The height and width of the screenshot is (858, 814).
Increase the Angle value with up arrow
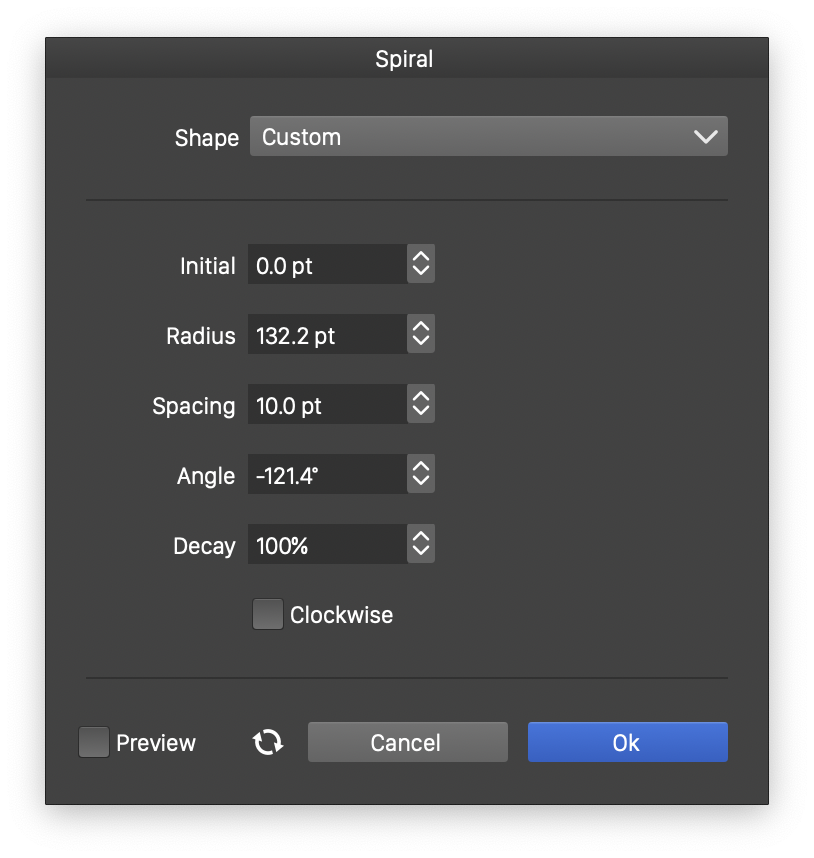click(421, 467)
